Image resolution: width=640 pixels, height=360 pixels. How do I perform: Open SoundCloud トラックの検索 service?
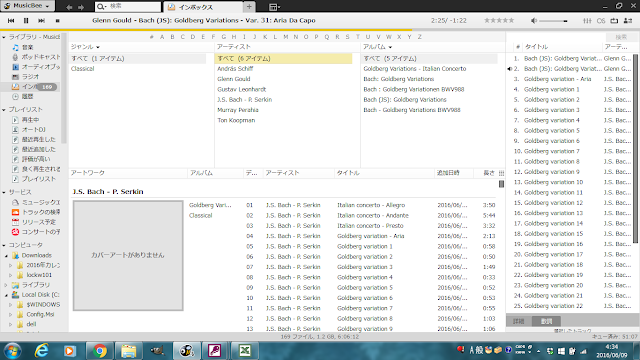[x=36, y=212]
